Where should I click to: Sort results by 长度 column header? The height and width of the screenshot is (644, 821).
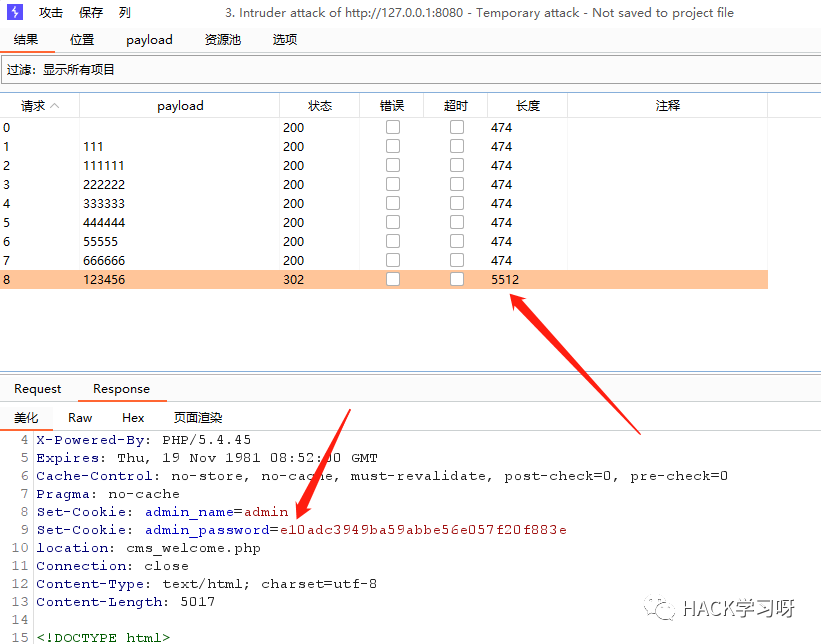tap(527, 106)
